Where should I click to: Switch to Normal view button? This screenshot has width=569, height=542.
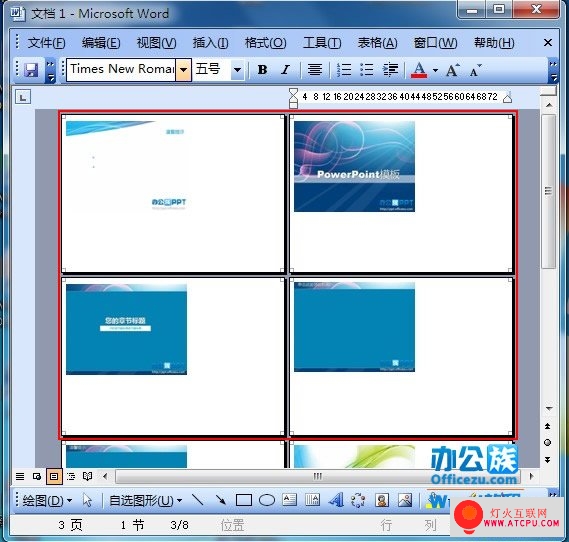(x=20, y=476)
